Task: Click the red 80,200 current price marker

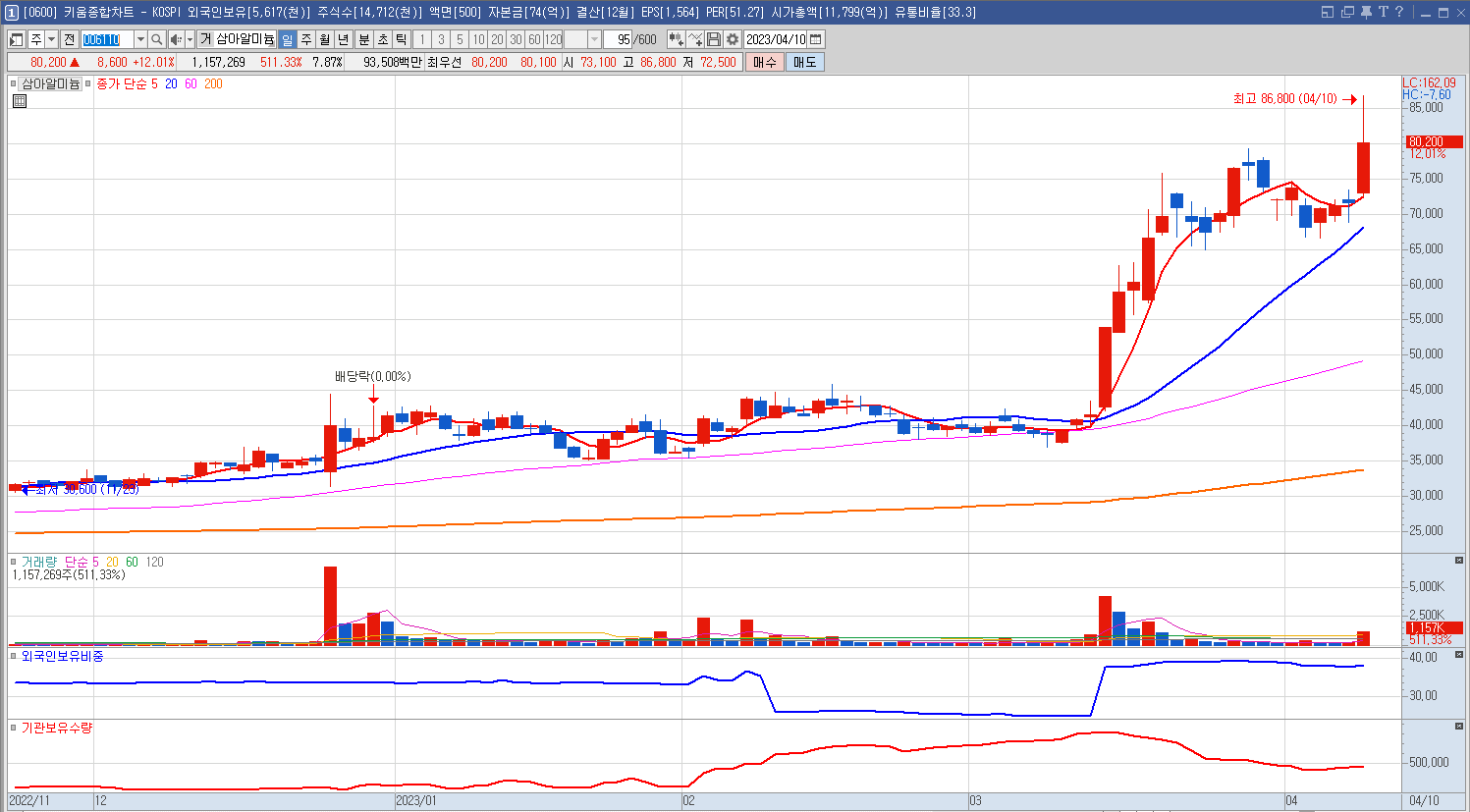Action: pyautogui.click(x=1433, y=141)
